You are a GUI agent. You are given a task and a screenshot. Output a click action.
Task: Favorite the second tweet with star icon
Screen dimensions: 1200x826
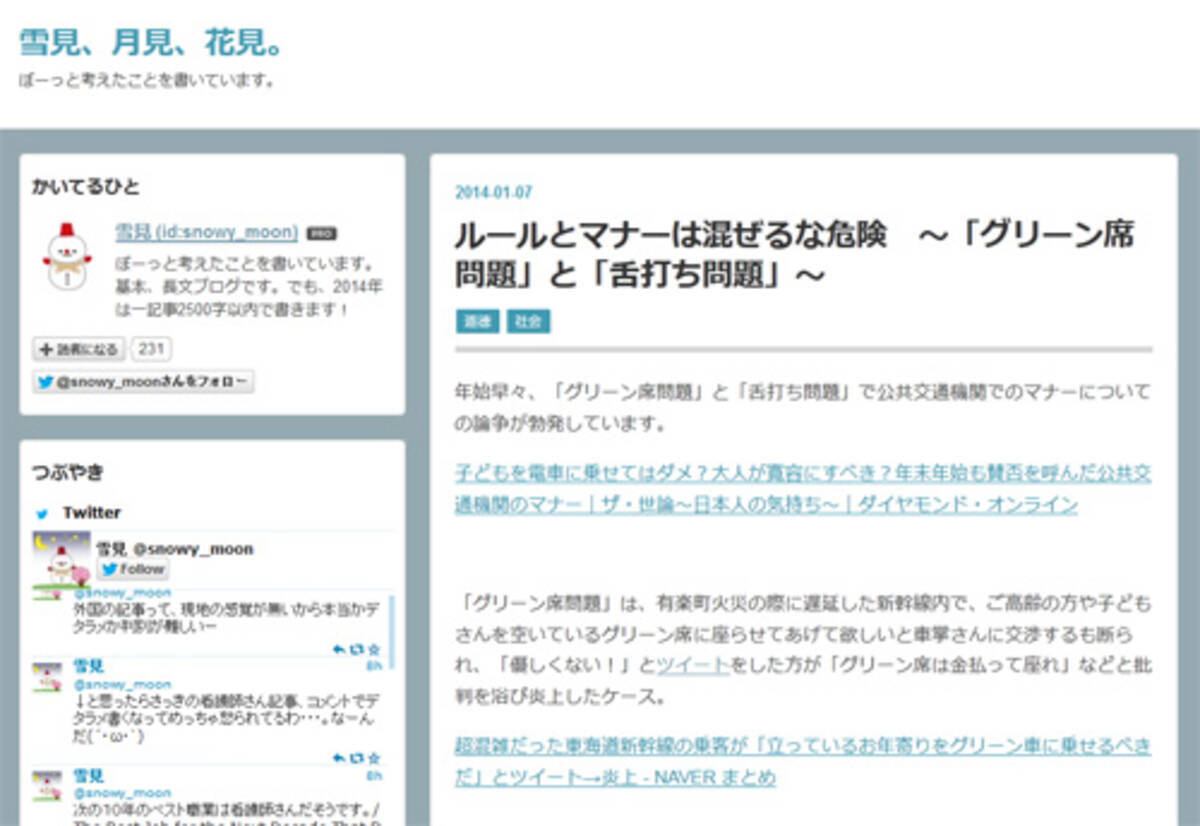[373, 759]
